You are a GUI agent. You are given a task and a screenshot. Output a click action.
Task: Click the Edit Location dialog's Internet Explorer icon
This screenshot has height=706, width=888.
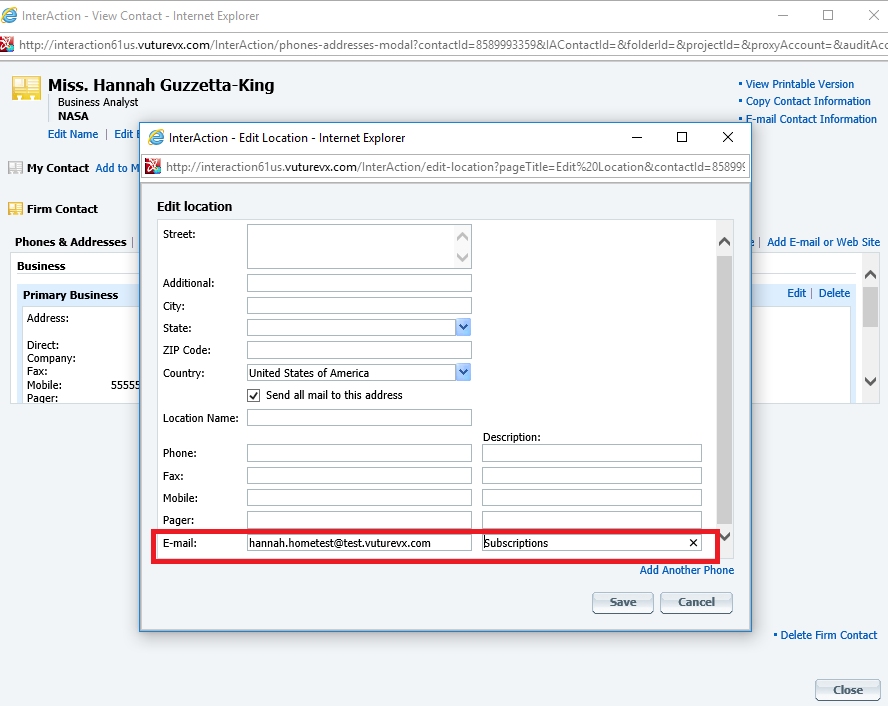pyautogui.click(x=156, y=138)
